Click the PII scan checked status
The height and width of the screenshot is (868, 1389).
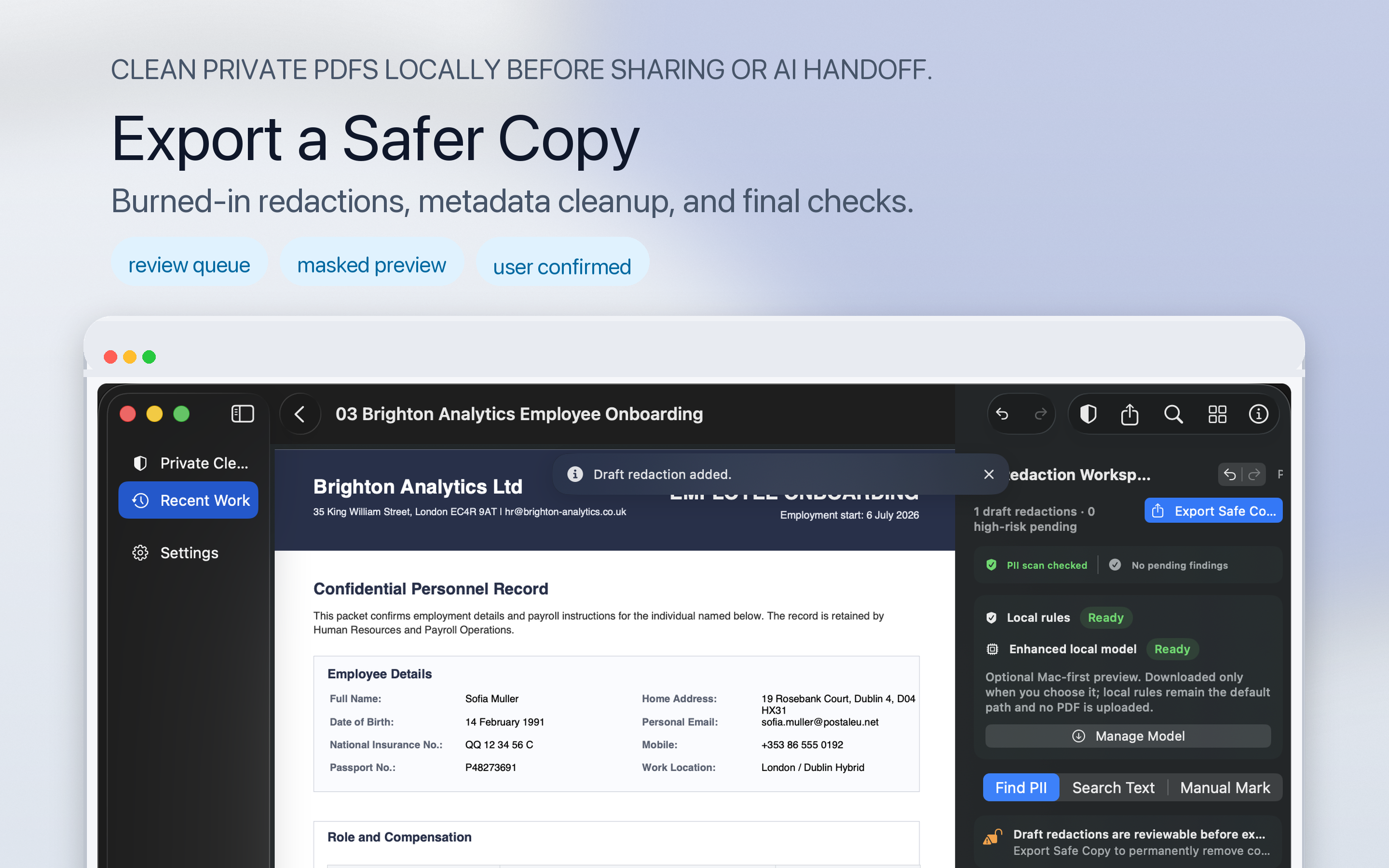pyautogui.click(x=1036, y=566)
